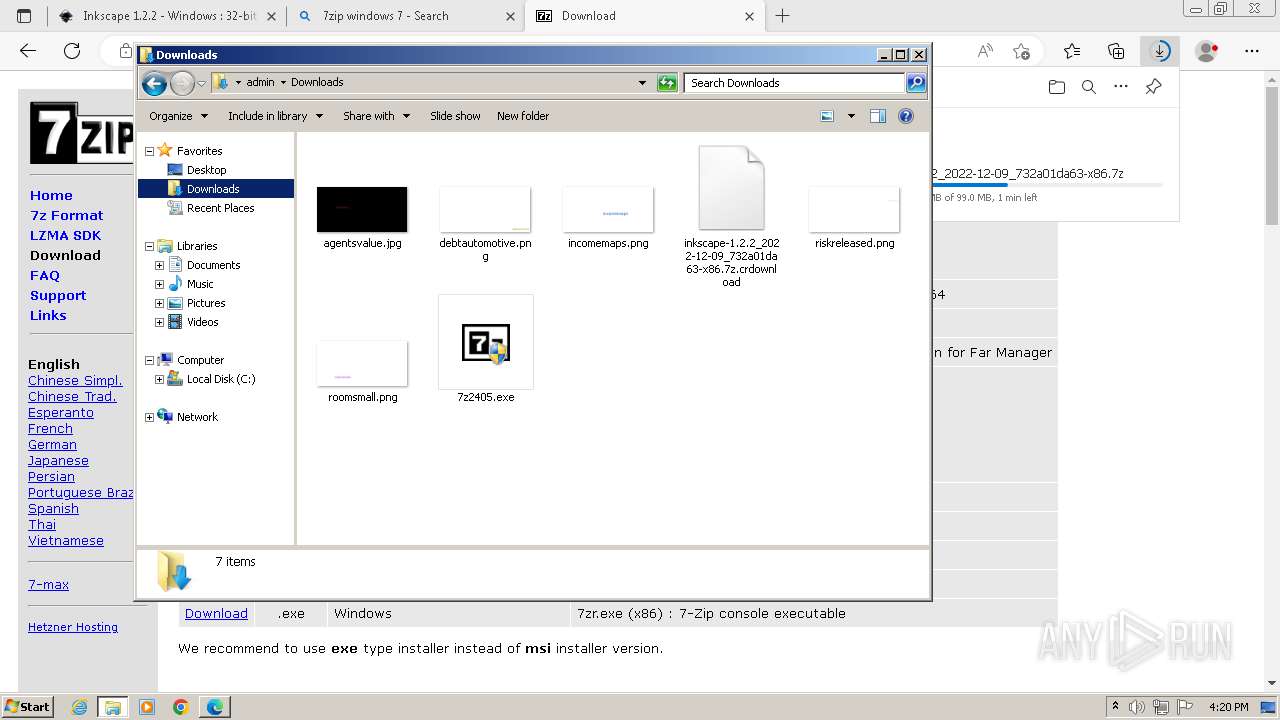Expand the Pictures library node
This screenshot has height=720, width=1280.
point(159,303)
